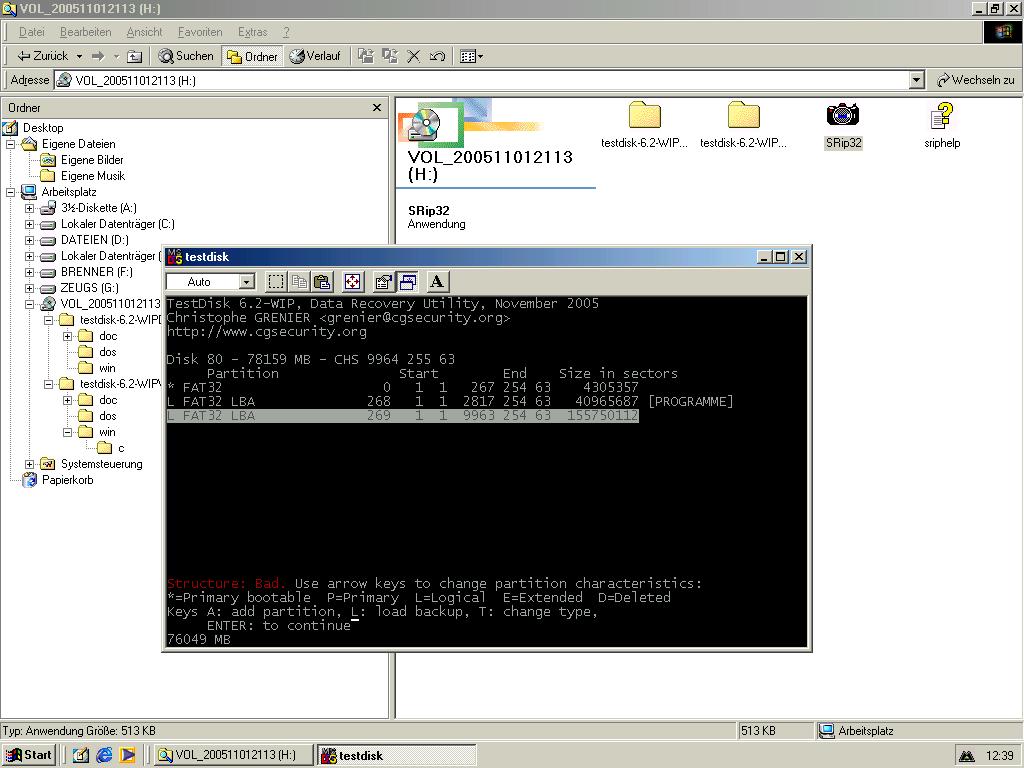This screenshot has height=768, width=1024.
Task: Open the Auto font size dropdown
Action: click(246, 282)
